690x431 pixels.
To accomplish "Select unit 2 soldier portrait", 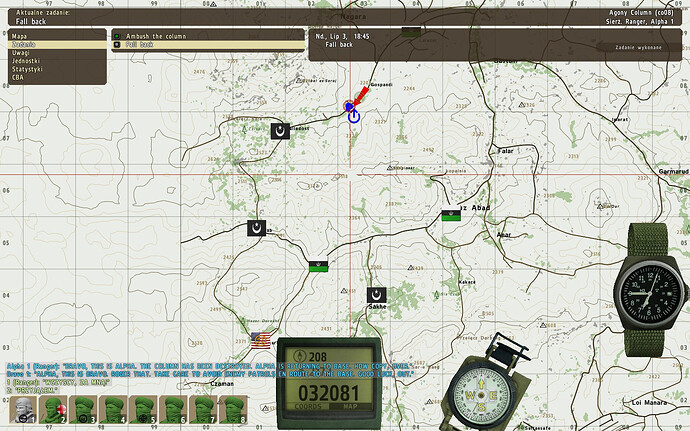I will 50,409.
